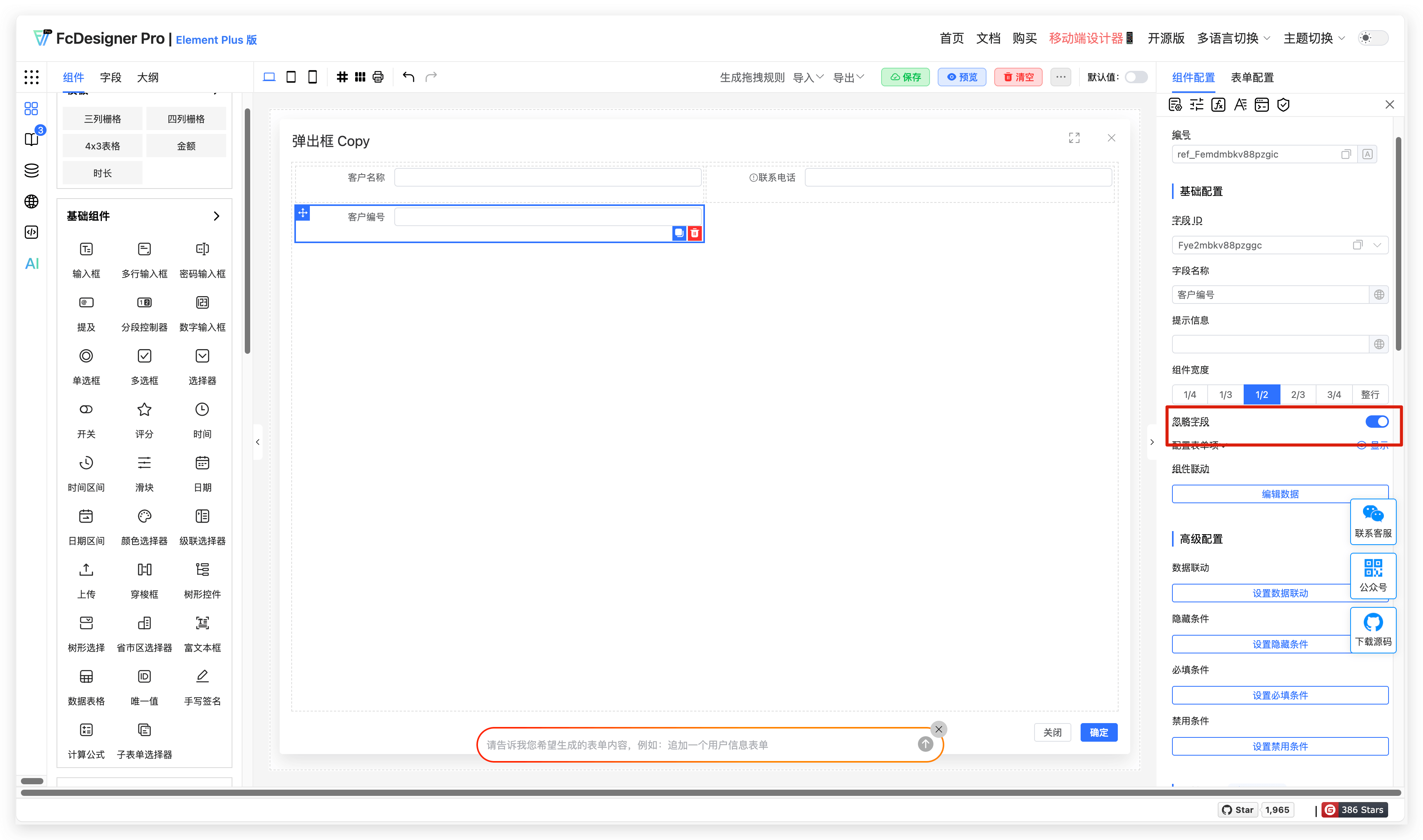Click the globe icon in left sidebar

[32, 202]
